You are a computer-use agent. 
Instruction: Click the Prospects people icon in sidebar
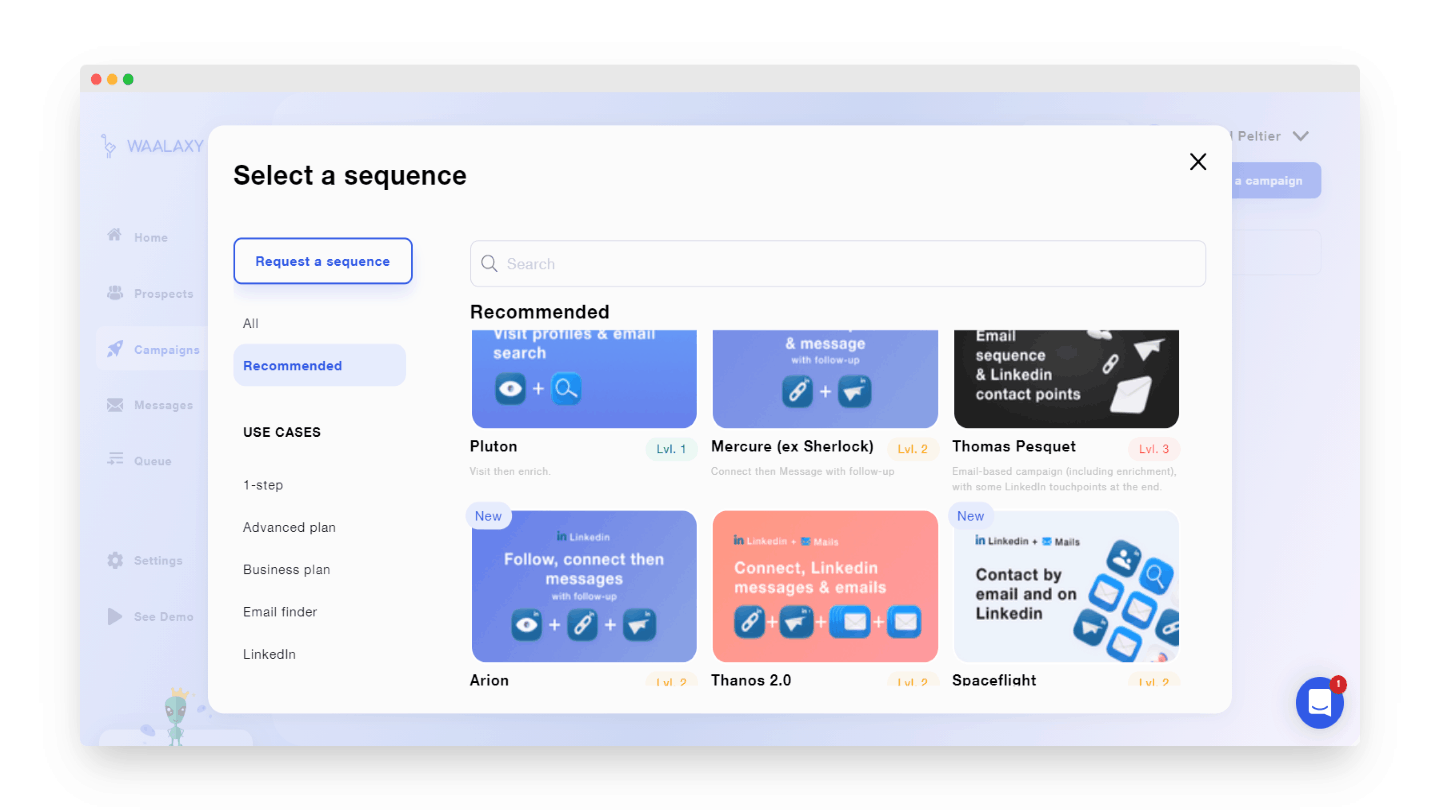click(115, 293)
